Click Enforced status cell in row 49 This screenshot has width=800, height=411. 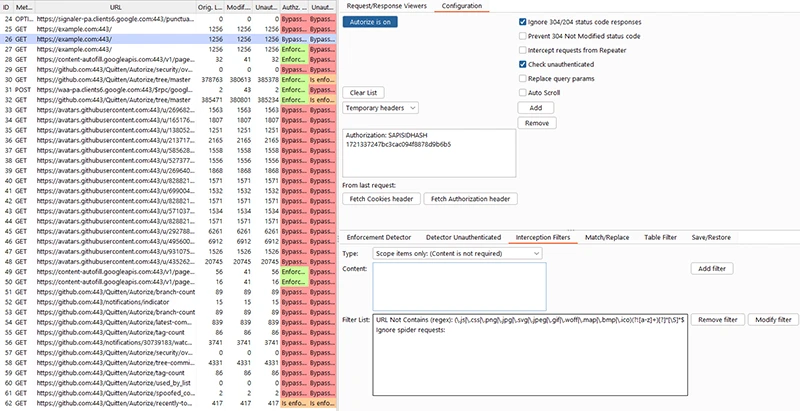(294, 272)
